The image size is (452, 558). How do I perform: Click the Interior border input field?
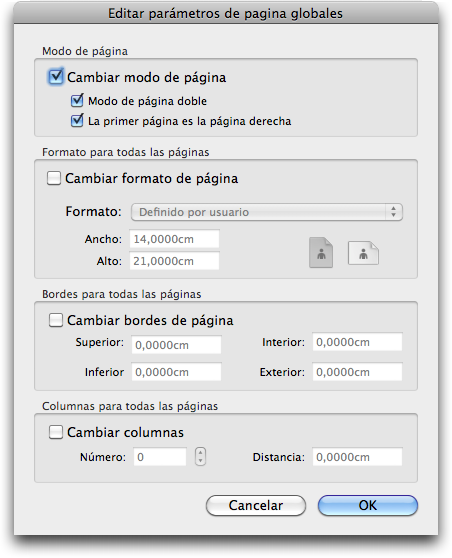pos(357,342)
